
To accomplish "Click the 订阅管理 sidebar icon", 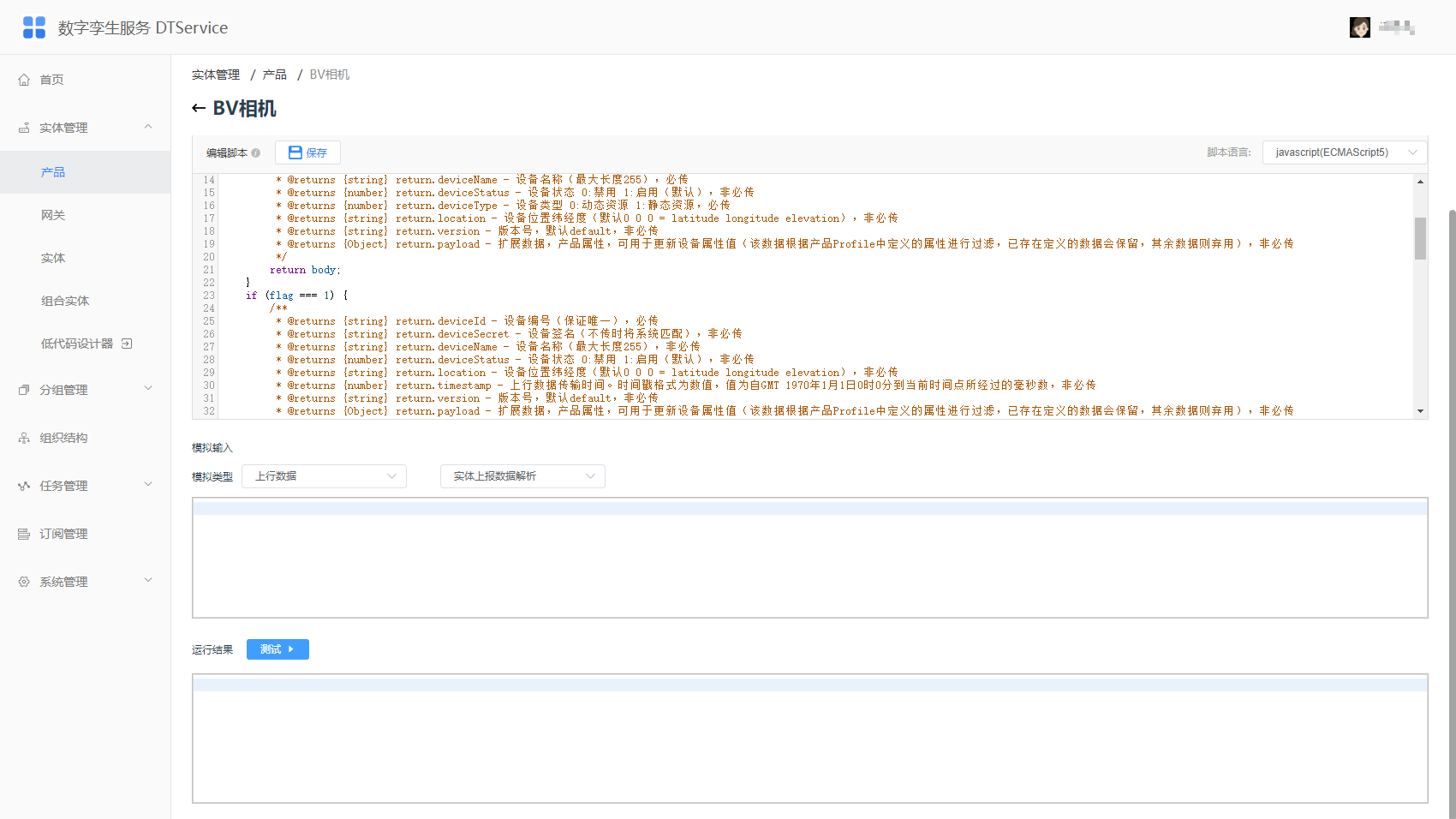I will [24, 534].
